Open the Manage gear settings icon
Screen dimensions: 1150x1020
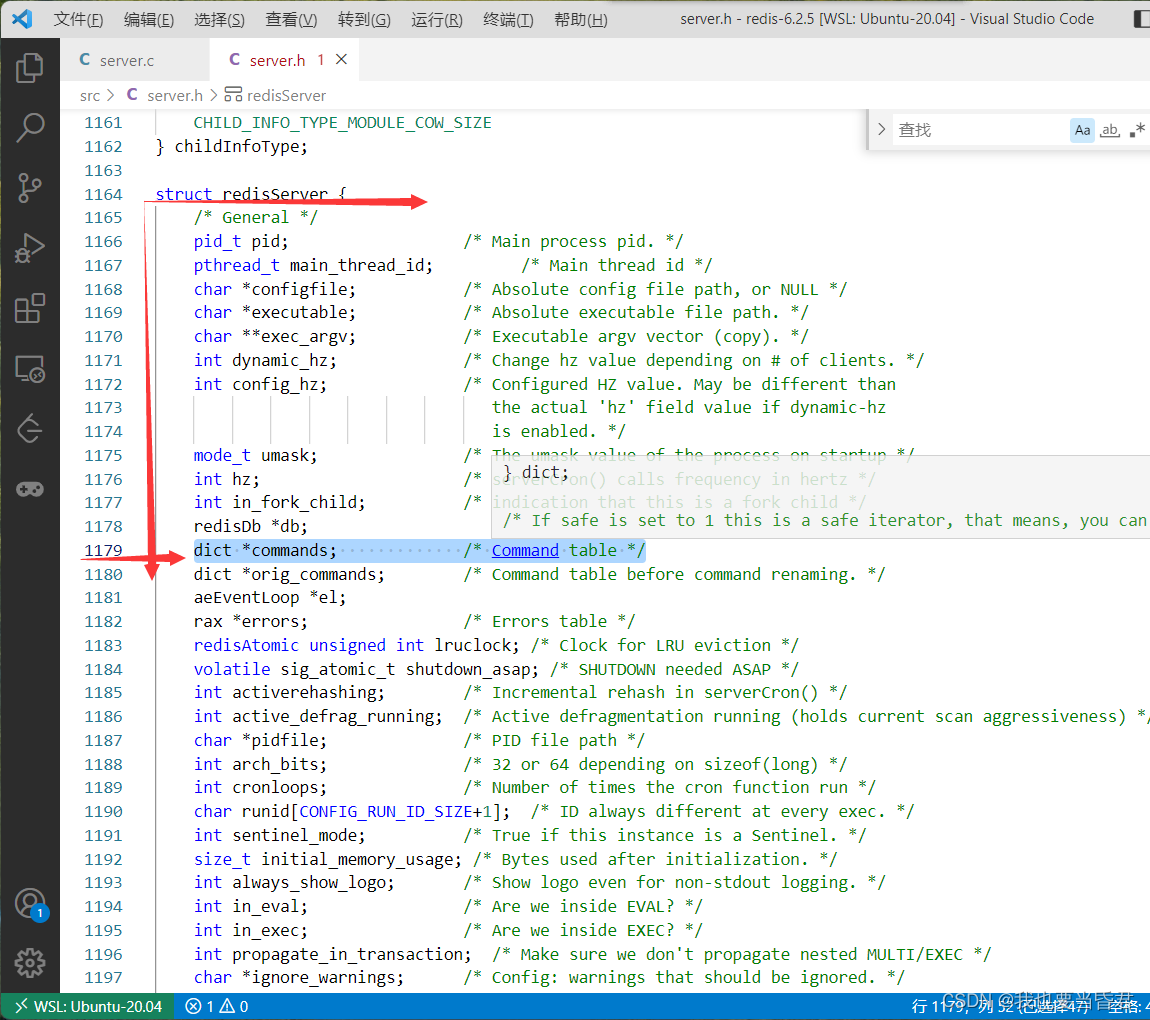[30, 963]
